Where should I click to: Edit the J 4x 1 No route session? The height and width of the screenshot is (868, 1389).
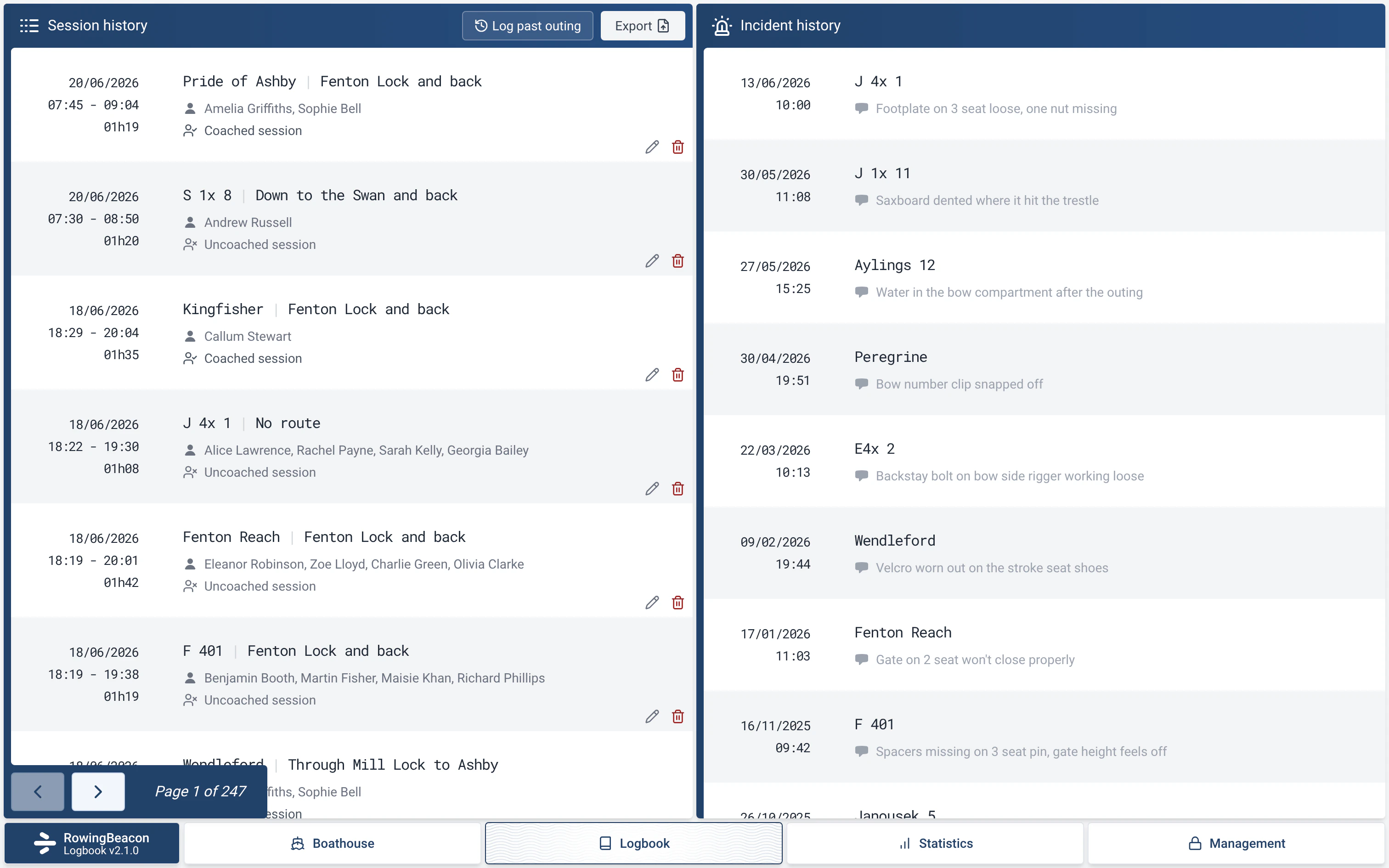click(652, 489)
